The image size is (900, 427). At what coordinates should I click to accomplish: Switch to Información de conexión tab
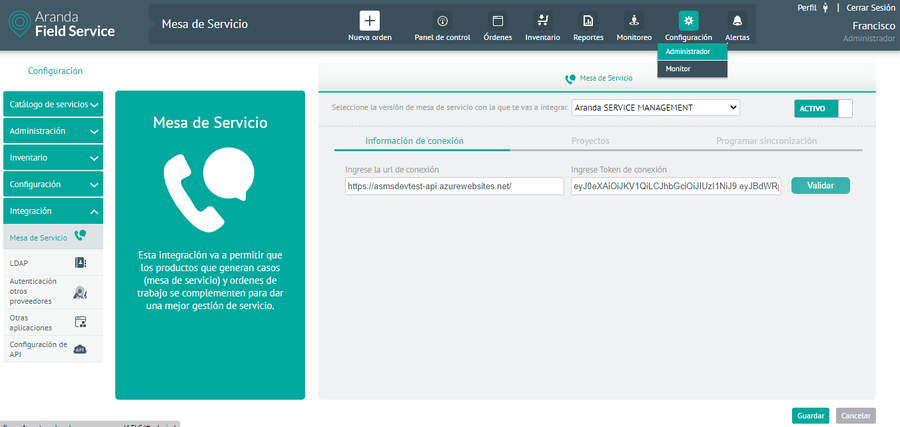click(414, 141)
